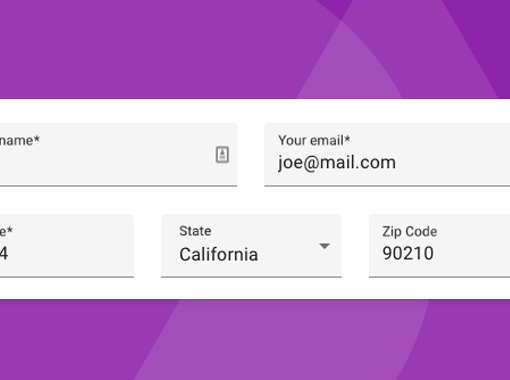Click the Your email* label

click(314, 140)
